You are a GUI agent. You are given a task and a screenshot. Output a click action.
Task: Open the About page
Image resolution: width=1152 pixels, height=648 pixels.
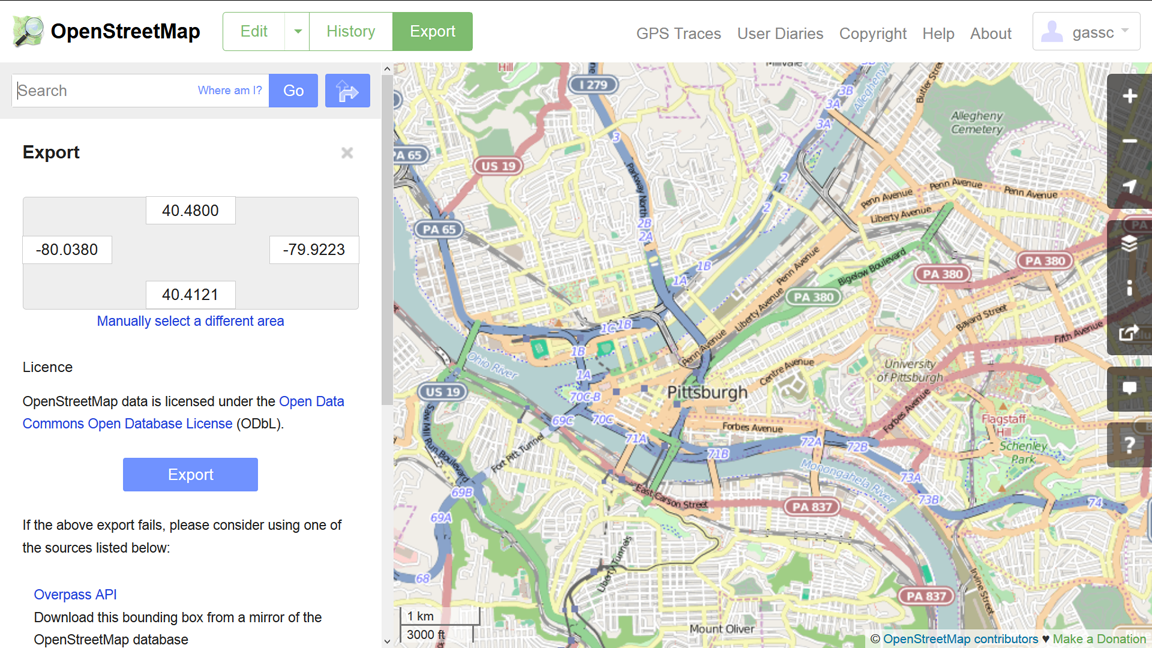coord(990,34)
